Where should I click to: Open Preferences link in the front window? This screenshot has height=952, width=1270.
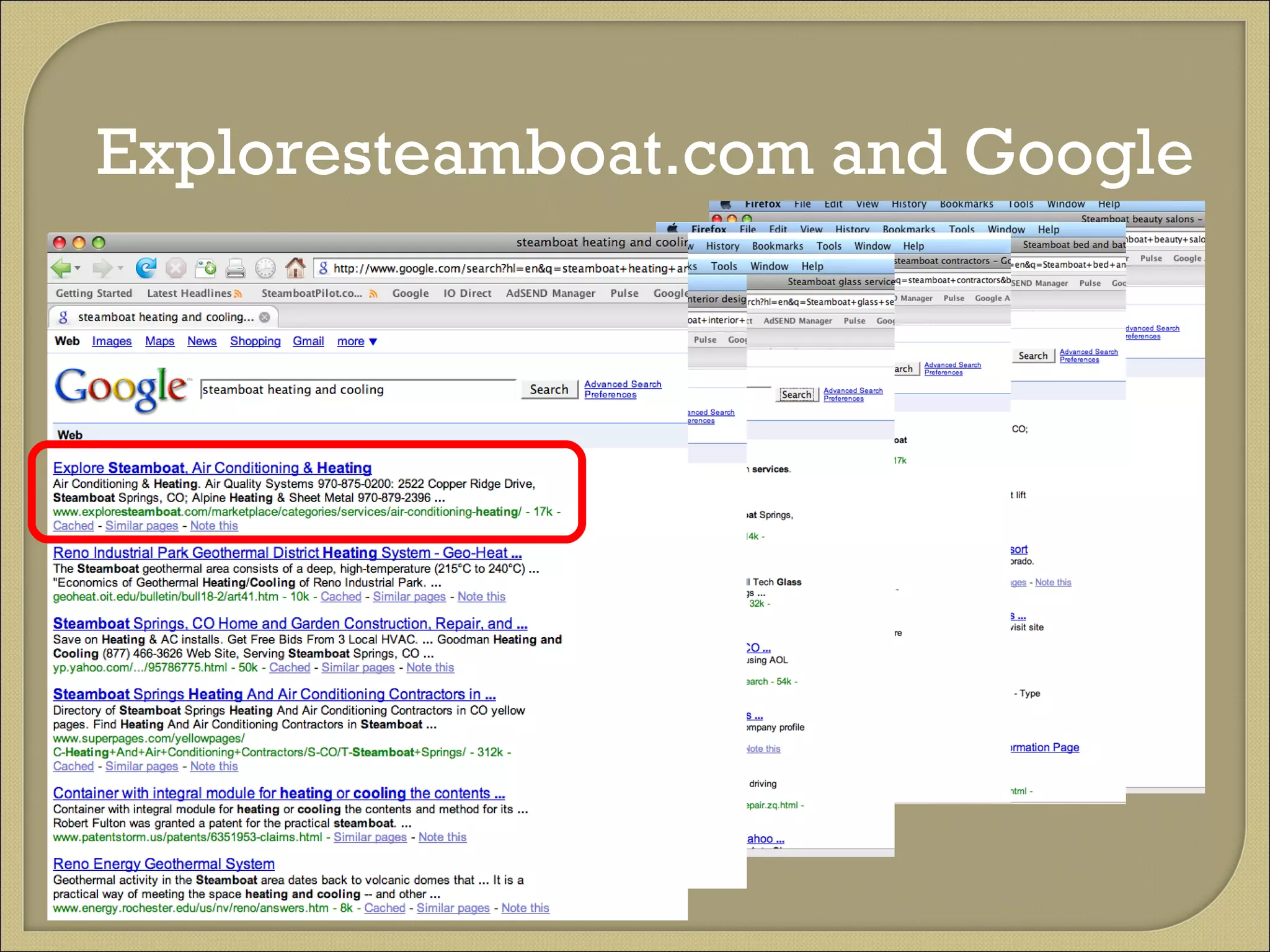pos(610,394)
